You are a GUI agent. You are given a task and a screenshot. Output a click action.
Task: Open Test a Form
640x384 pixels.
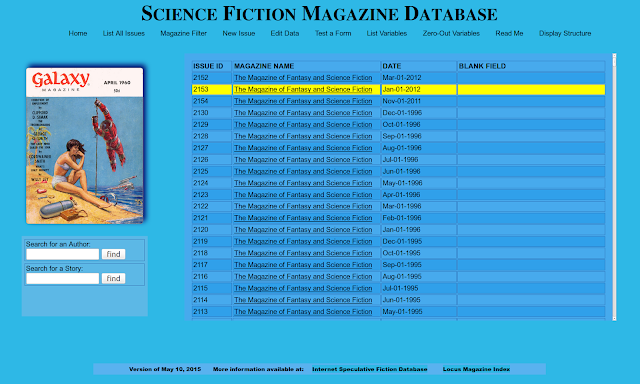click(333, 33)
